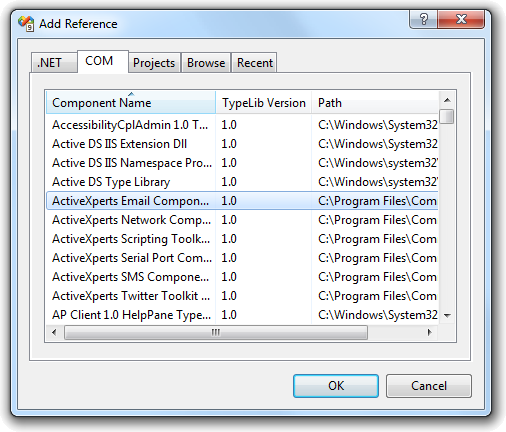Click the vertical scrollbar down arrow
The height and width of the screenshot is (432, 506).
click(447, 315)
